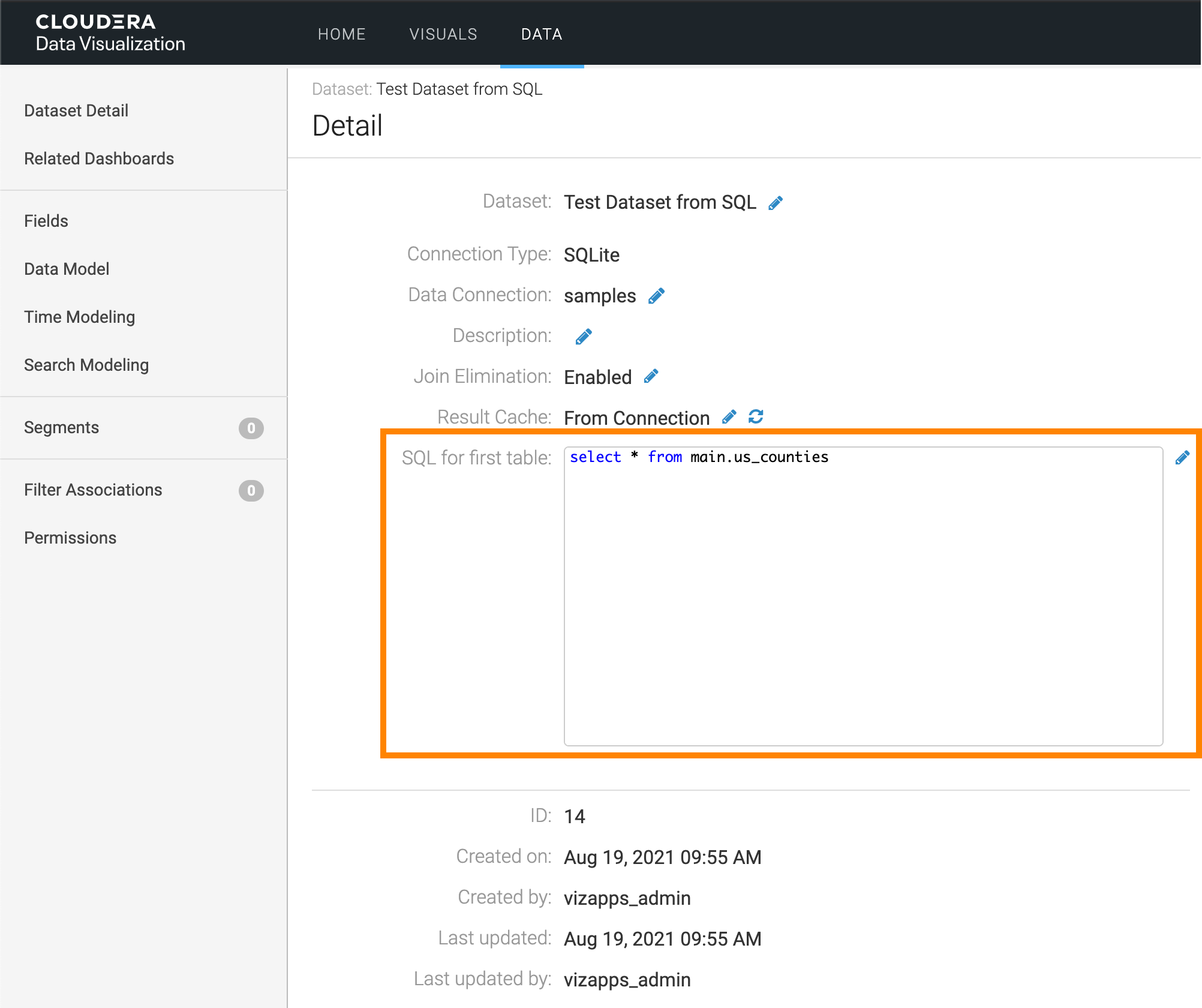This screenshot has height=1008, width=1202.
Task: Switch to the VISUALS tab
Action: [443, 34]
